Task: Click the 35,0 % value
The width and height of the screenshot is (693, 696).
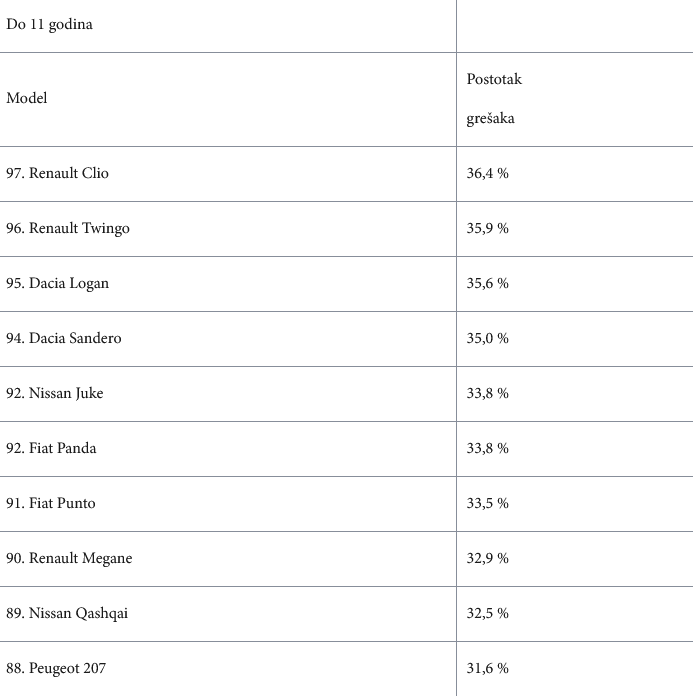Action: (x=487, y=338)
